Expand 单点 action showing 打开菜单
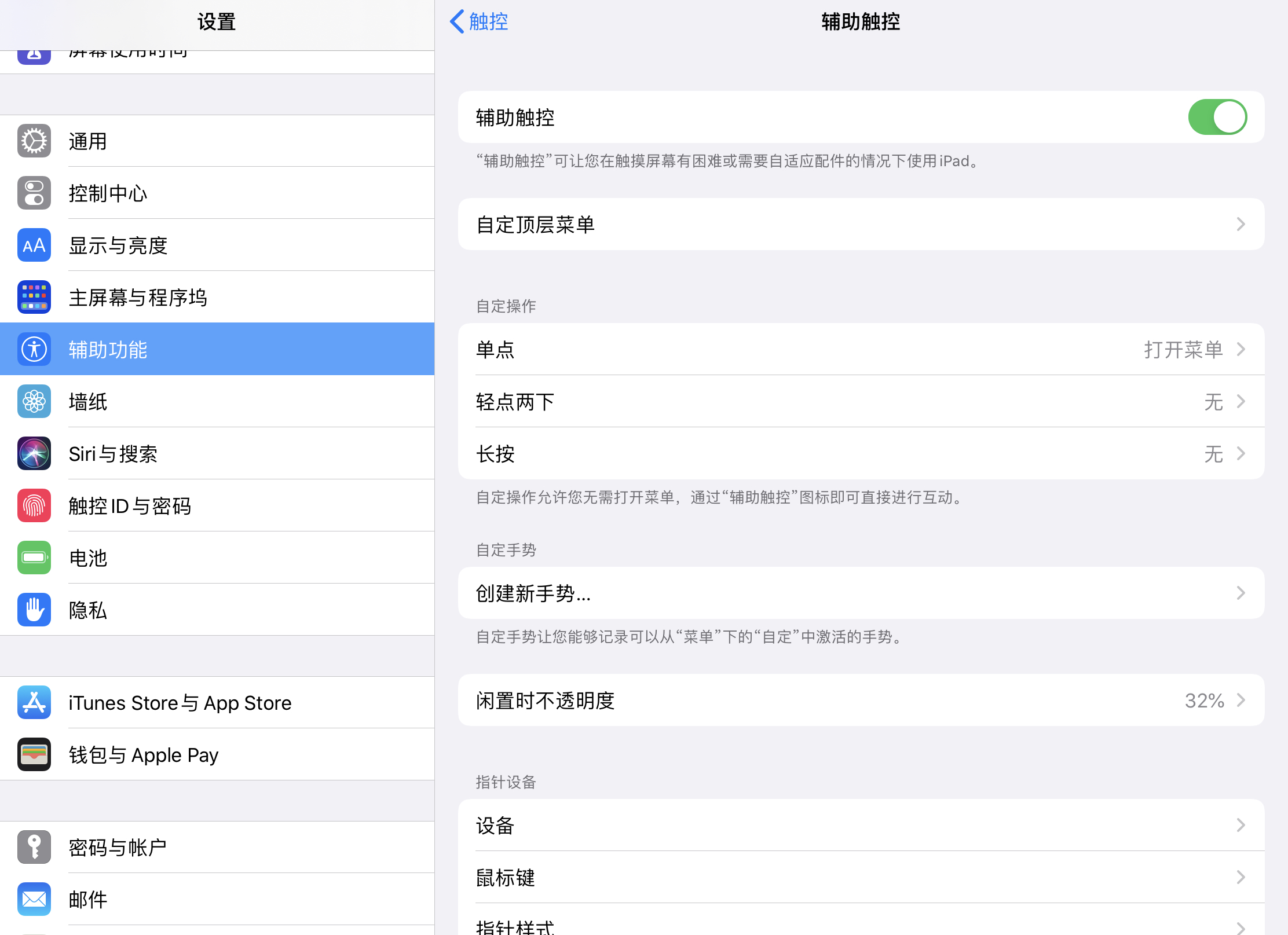 click(861, 349)
